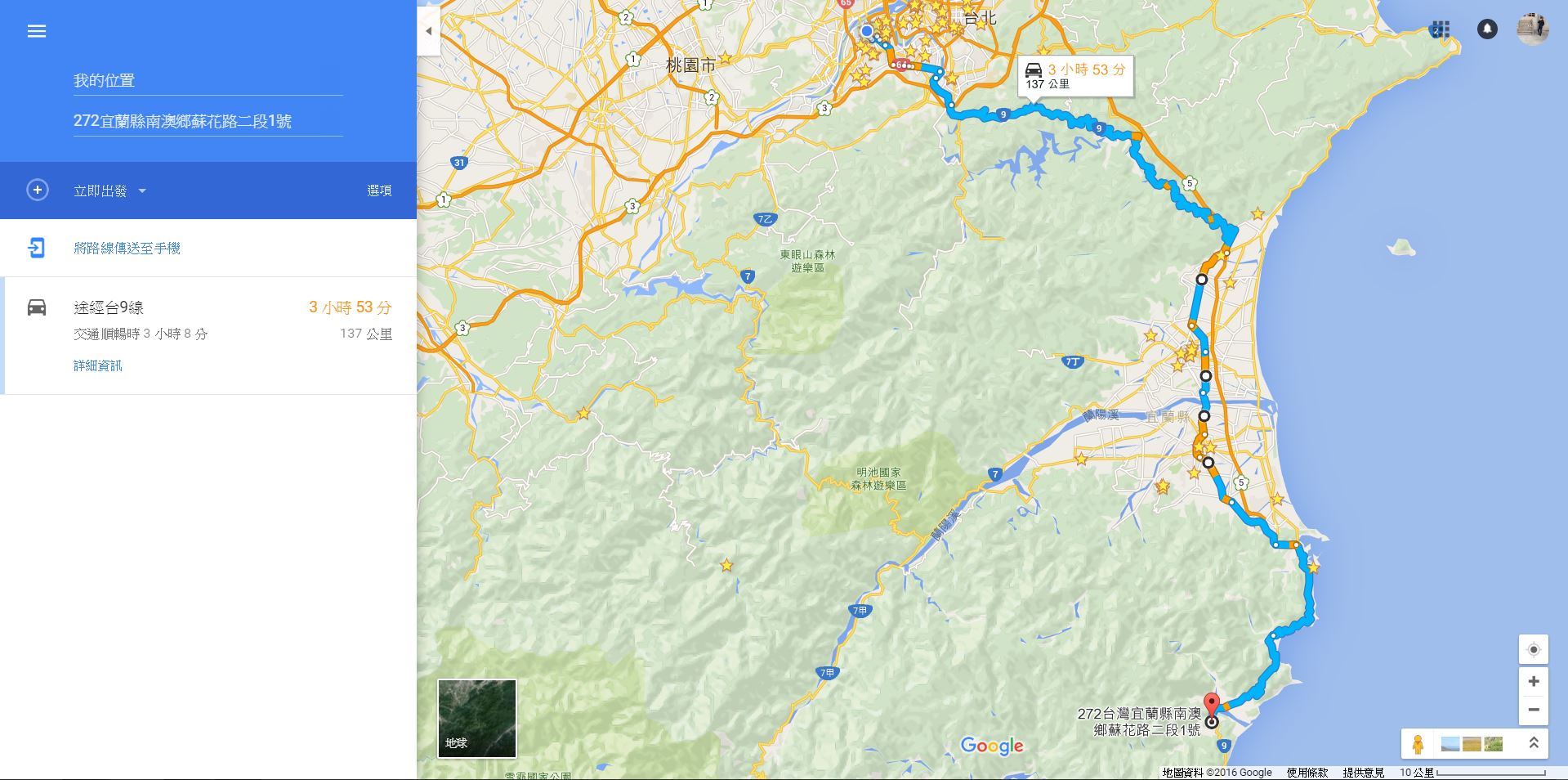Zoom out the map
1568x780 pixels.
pos(1534,710)
